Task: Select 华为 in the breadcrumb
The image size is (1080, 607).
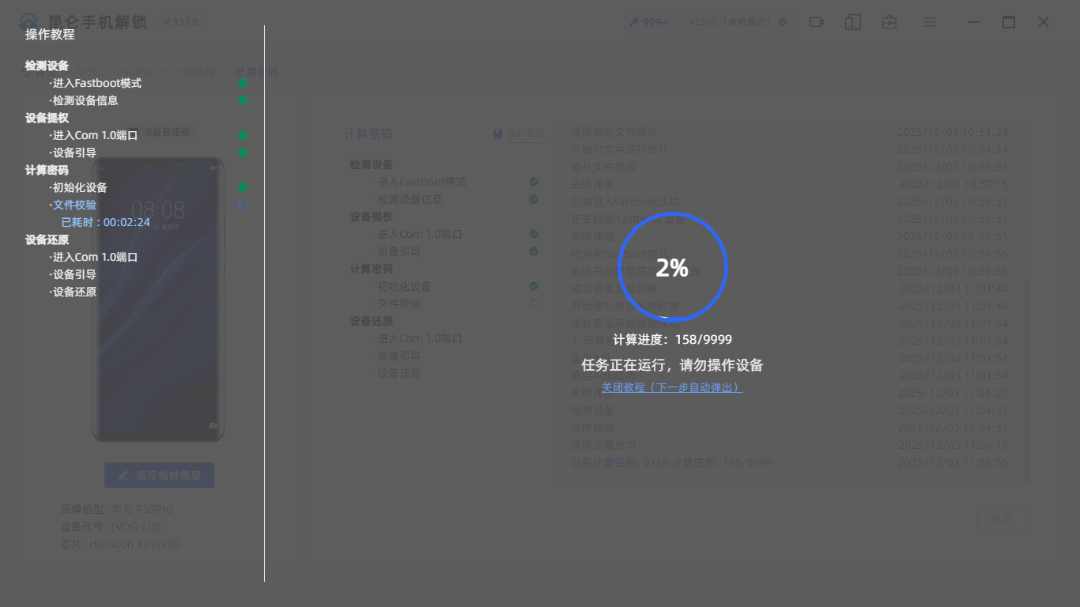Action: point(87,72)
